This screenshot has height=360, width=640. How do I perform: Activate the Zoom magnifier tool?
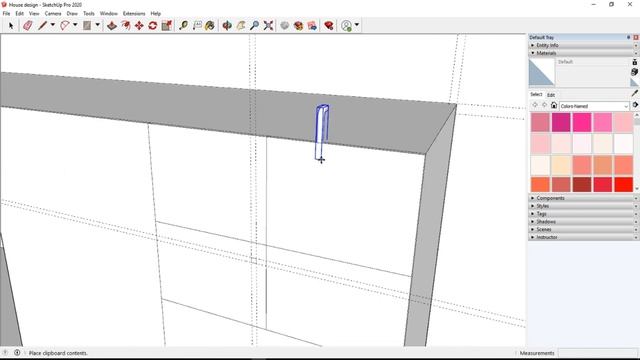[254, 25]
